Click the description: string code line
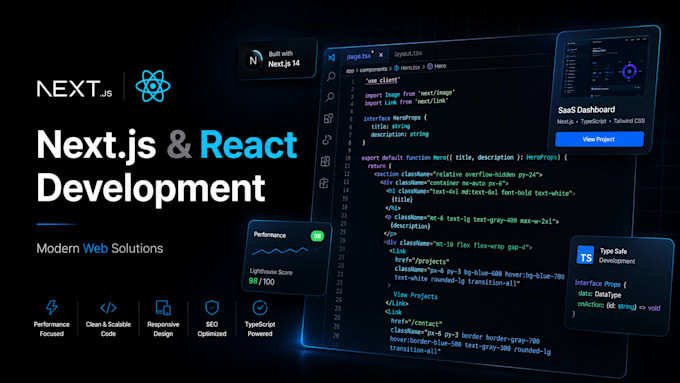Viewport: 680px width, 383px height. point(399,134)
